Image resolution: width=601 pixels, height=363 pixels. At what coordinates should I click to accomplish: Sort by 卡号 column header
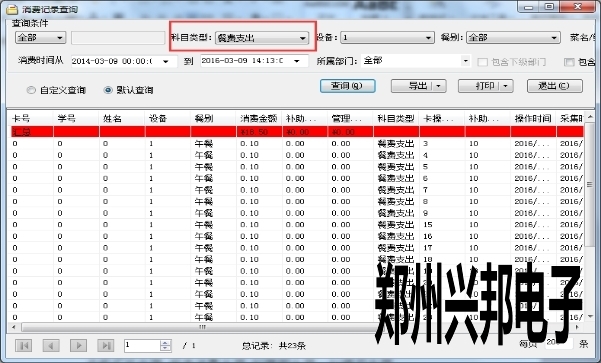tap(31, 118)
